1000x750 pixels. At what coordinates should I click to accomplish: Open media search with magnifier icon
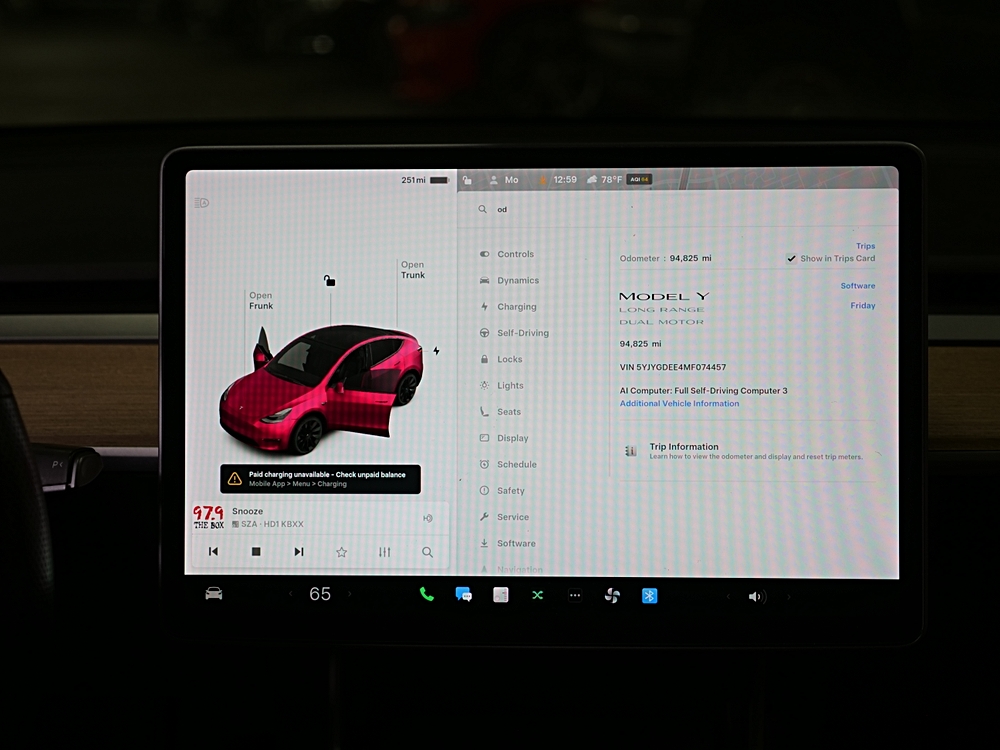tap(427, 552)
